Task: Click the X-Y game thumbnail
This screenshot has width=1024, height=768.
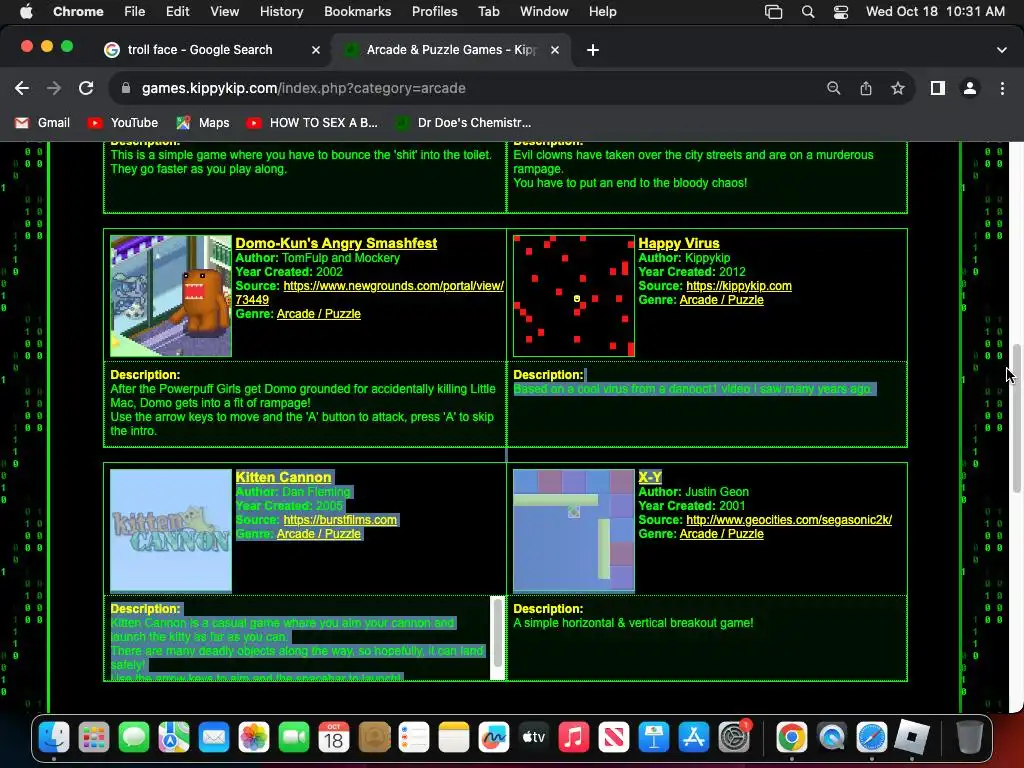Action: [574, 530]
